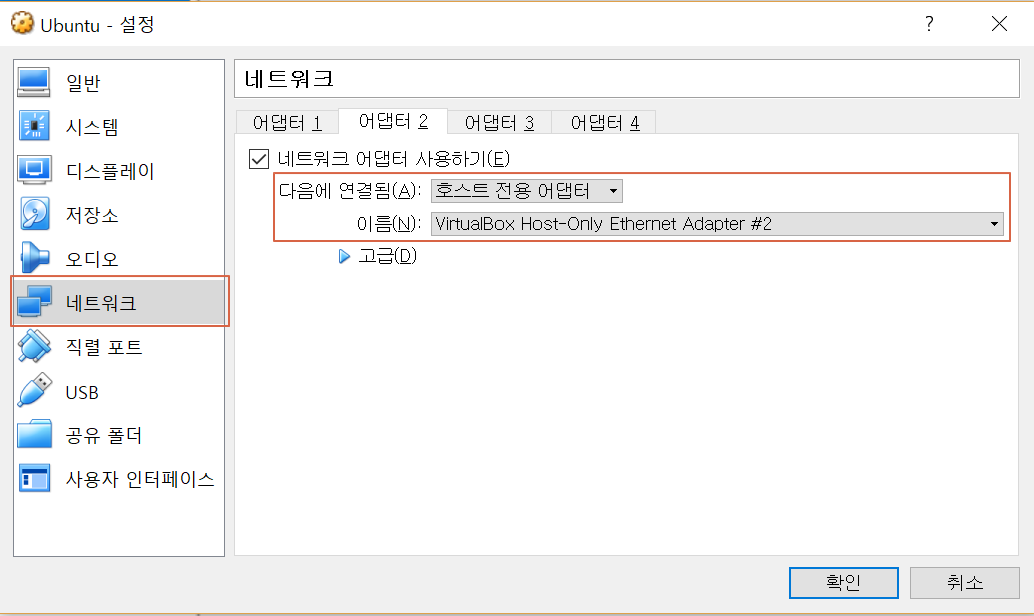This screenshot has height=616, width=1034.
Task: Toggle 네트워크 어댑터 사용하기 checkbox
Action: pos(258,159)
